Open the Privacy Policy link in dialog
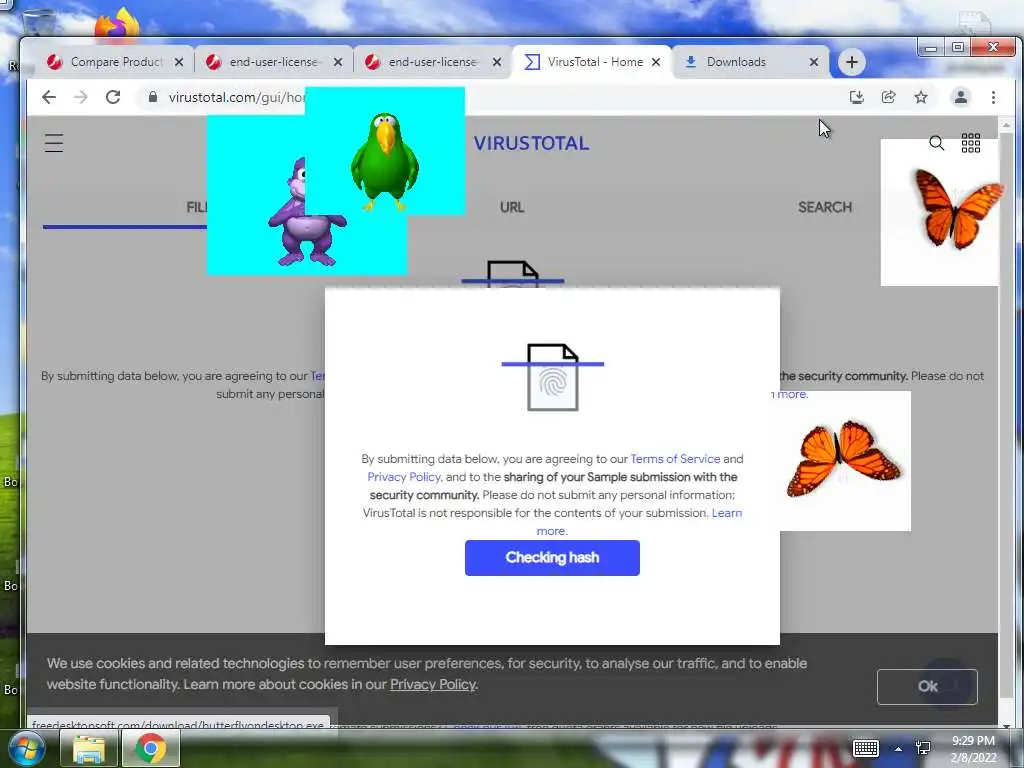The height and width of the screenshot is (768, 1024). click(404, 477)
